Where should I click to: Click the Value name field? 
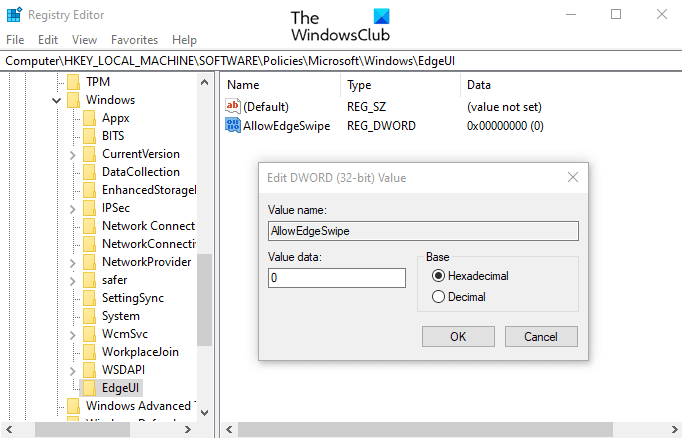pos(423,231)
